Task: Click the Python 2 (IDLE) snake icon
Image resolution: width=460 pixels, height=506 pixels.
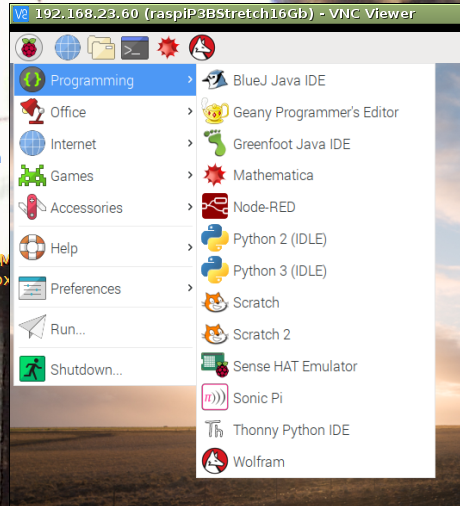Action: point(215,238)
